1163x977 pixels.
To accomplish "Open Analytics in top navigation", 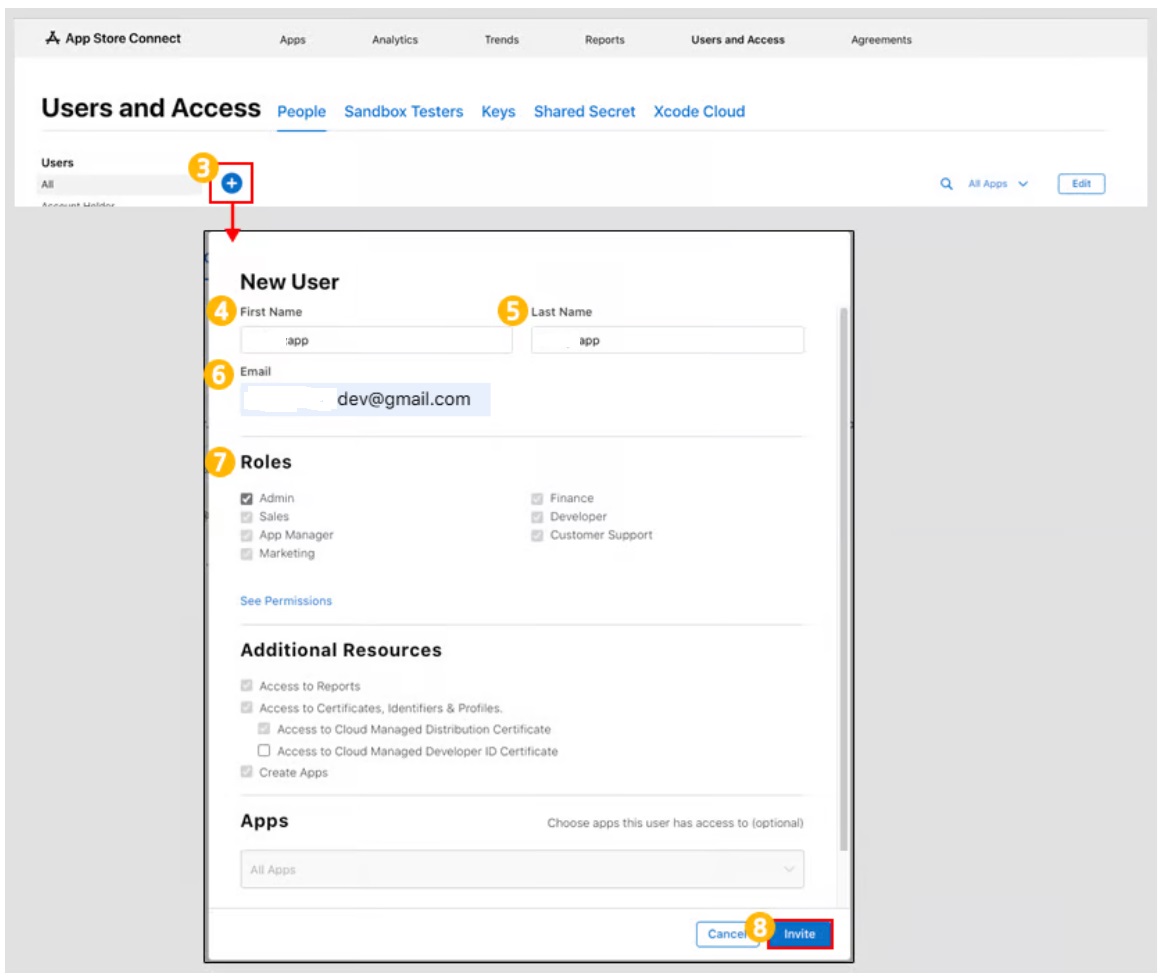I will [x=395, y=40].
